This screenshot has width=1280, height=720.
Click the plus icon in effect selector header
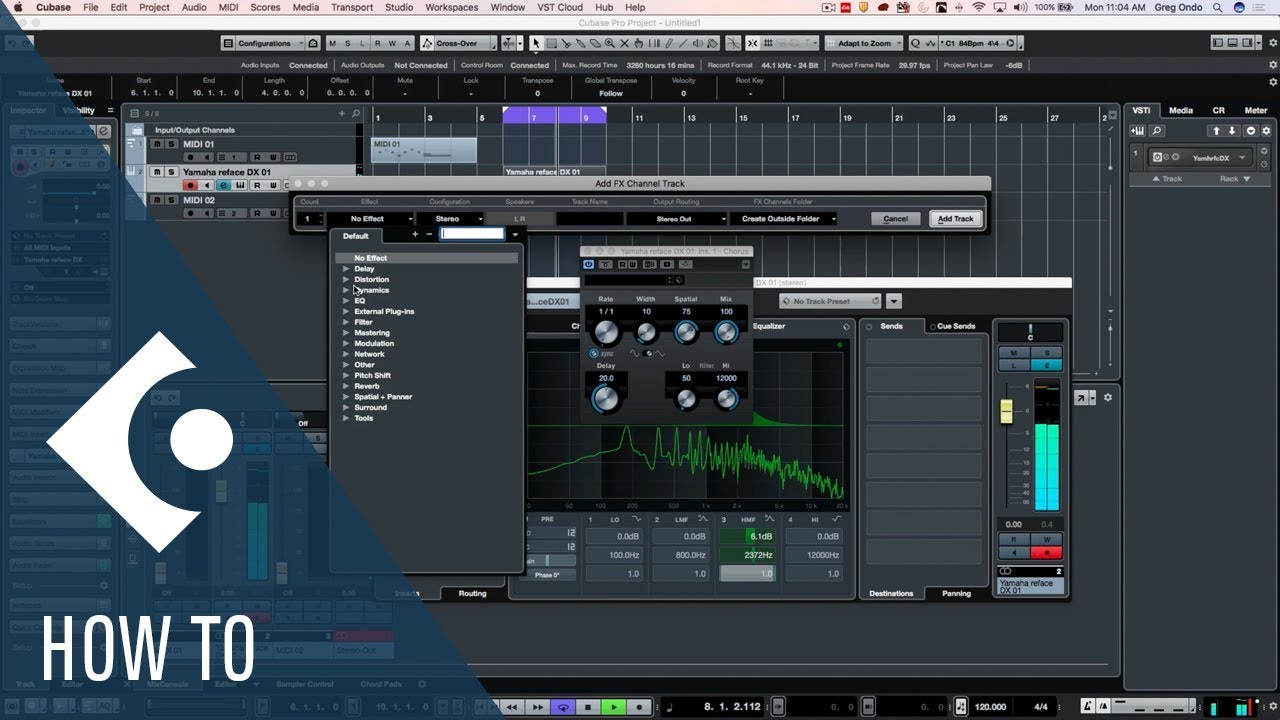pos(415,234)
